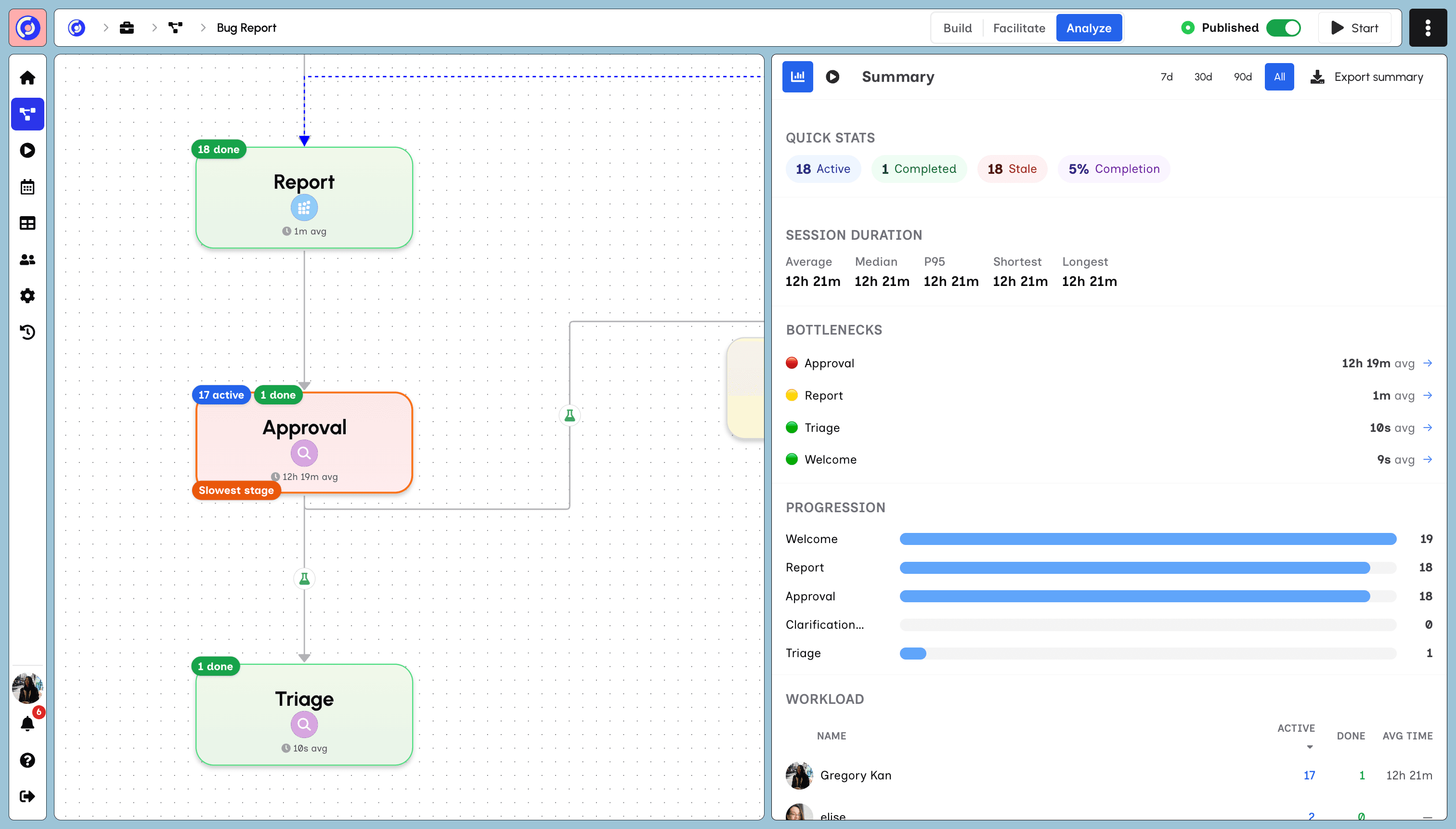Switch to the Build tab
1456x829 pixels.
[x=957, y=28]
